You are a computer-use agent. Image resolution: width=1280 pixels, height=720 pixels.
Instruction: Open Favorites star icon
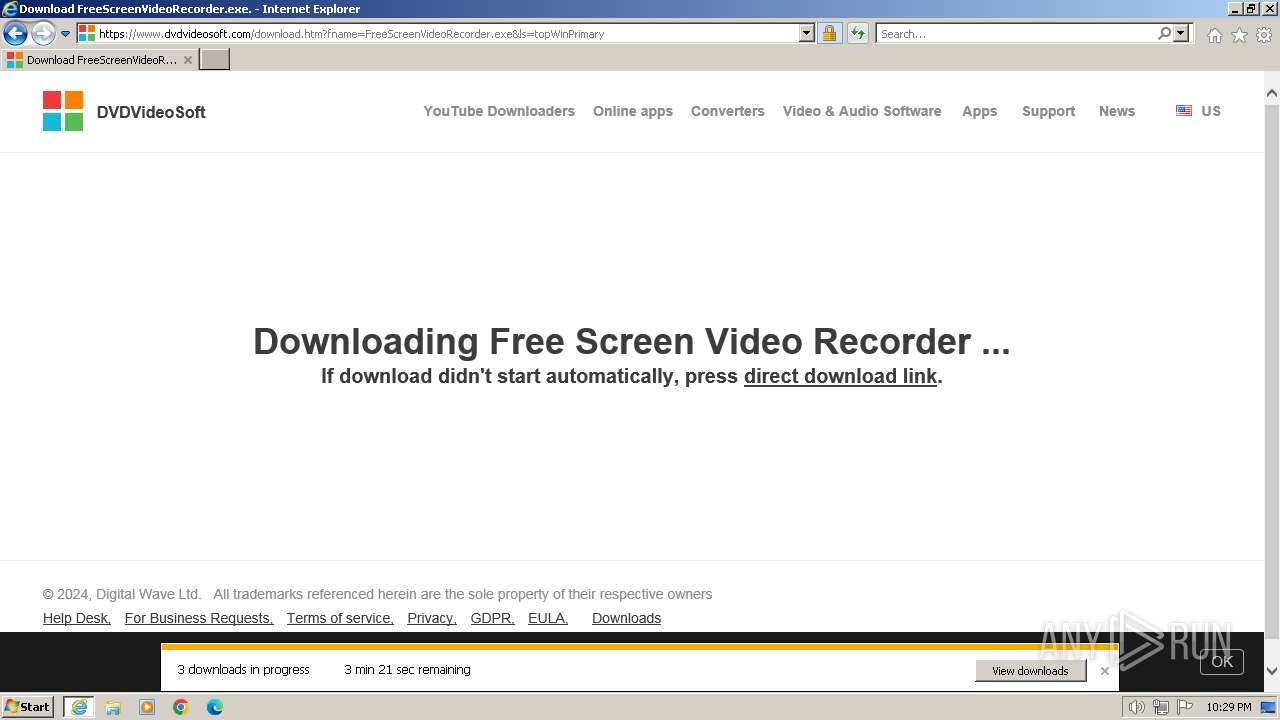tap(1239, 35)
